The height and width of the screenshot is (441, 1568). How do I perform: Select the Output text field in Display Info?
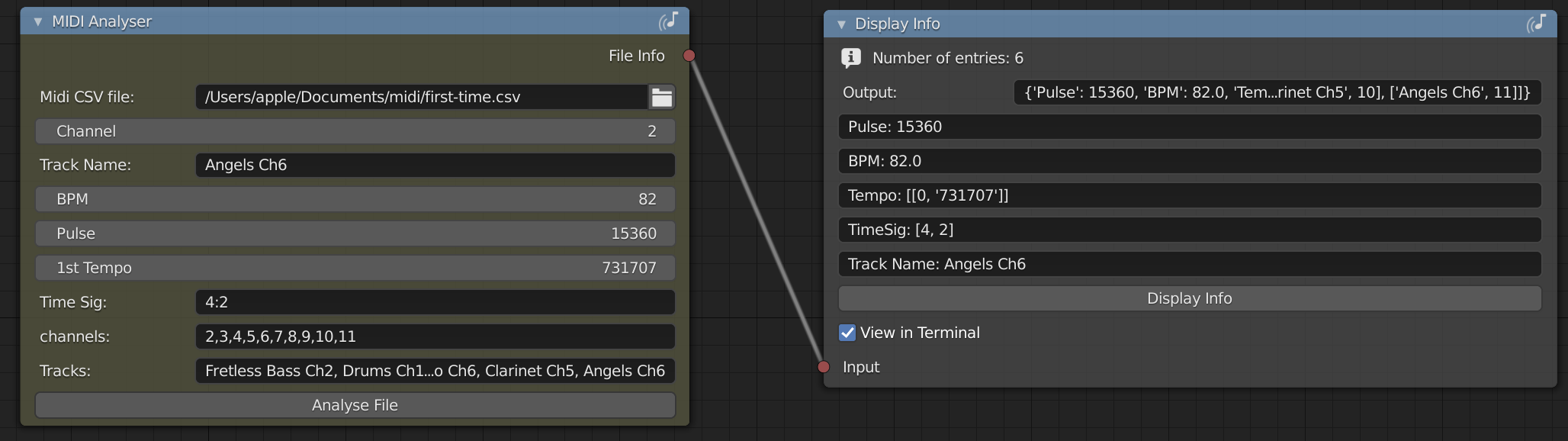1277,92
